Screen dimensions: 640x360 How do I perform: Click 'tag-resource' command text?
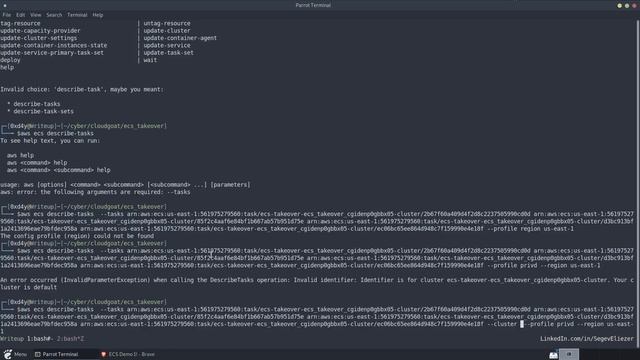tap(20, 23)
